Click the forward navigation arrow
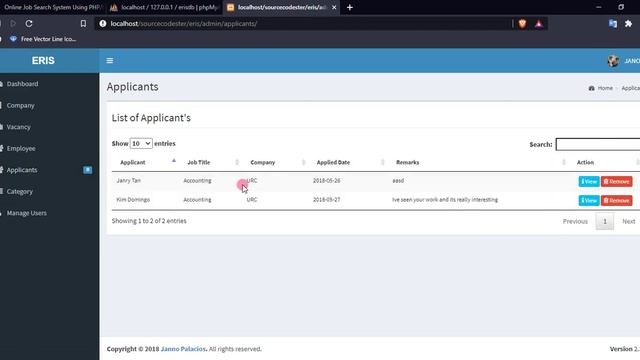640x360 pixels. click(x=13, y=24)
